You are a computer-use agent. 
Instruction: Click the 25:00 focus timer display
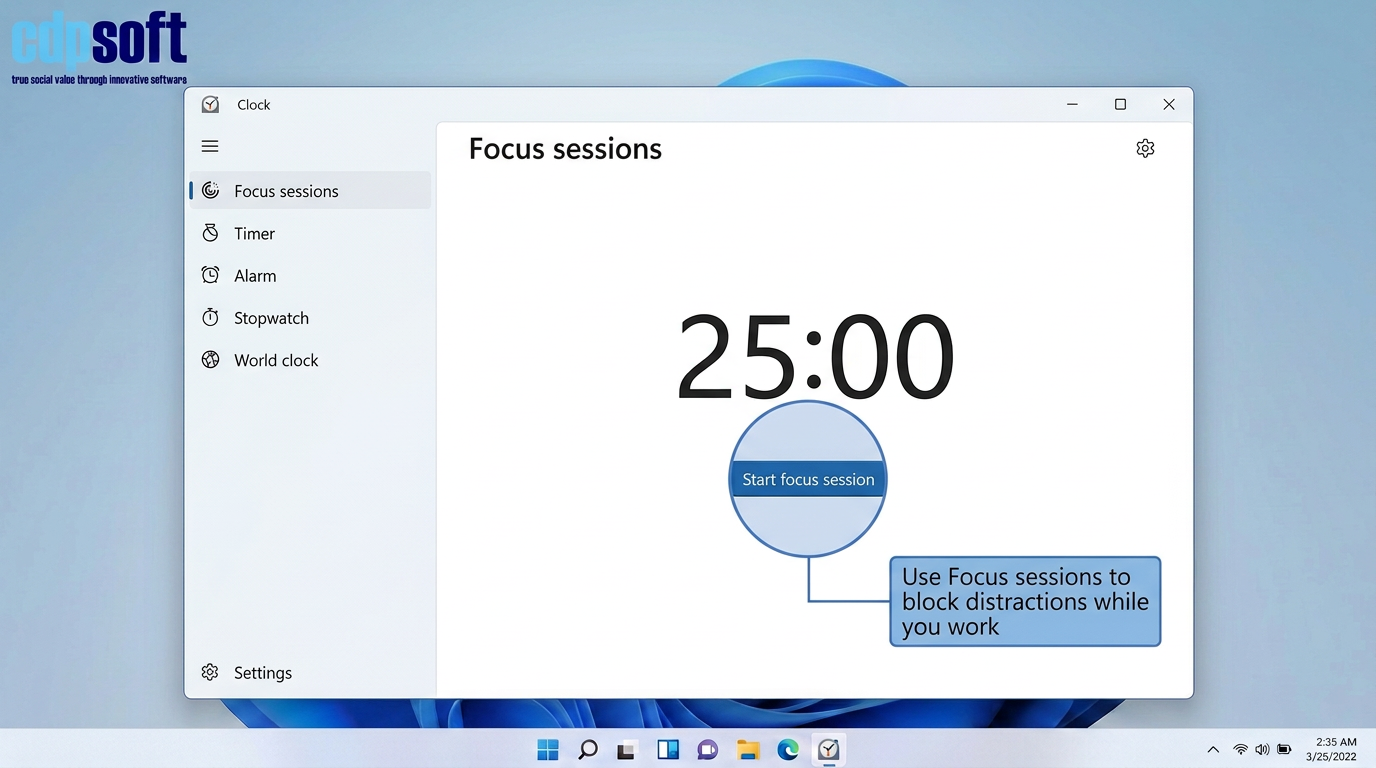[815, 357]
